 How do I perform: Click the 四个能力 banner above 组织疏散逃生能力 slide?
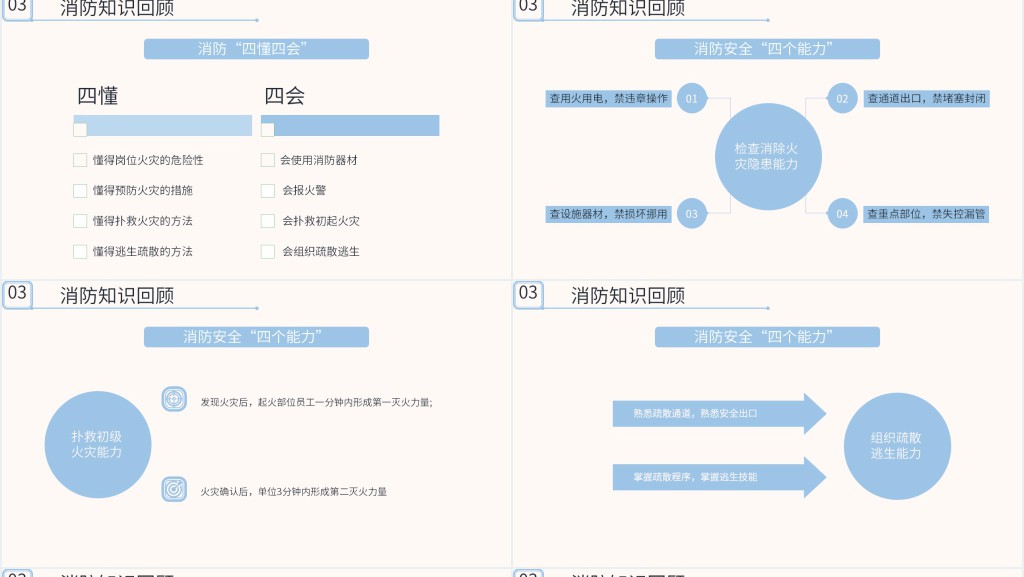coord(767,337)
